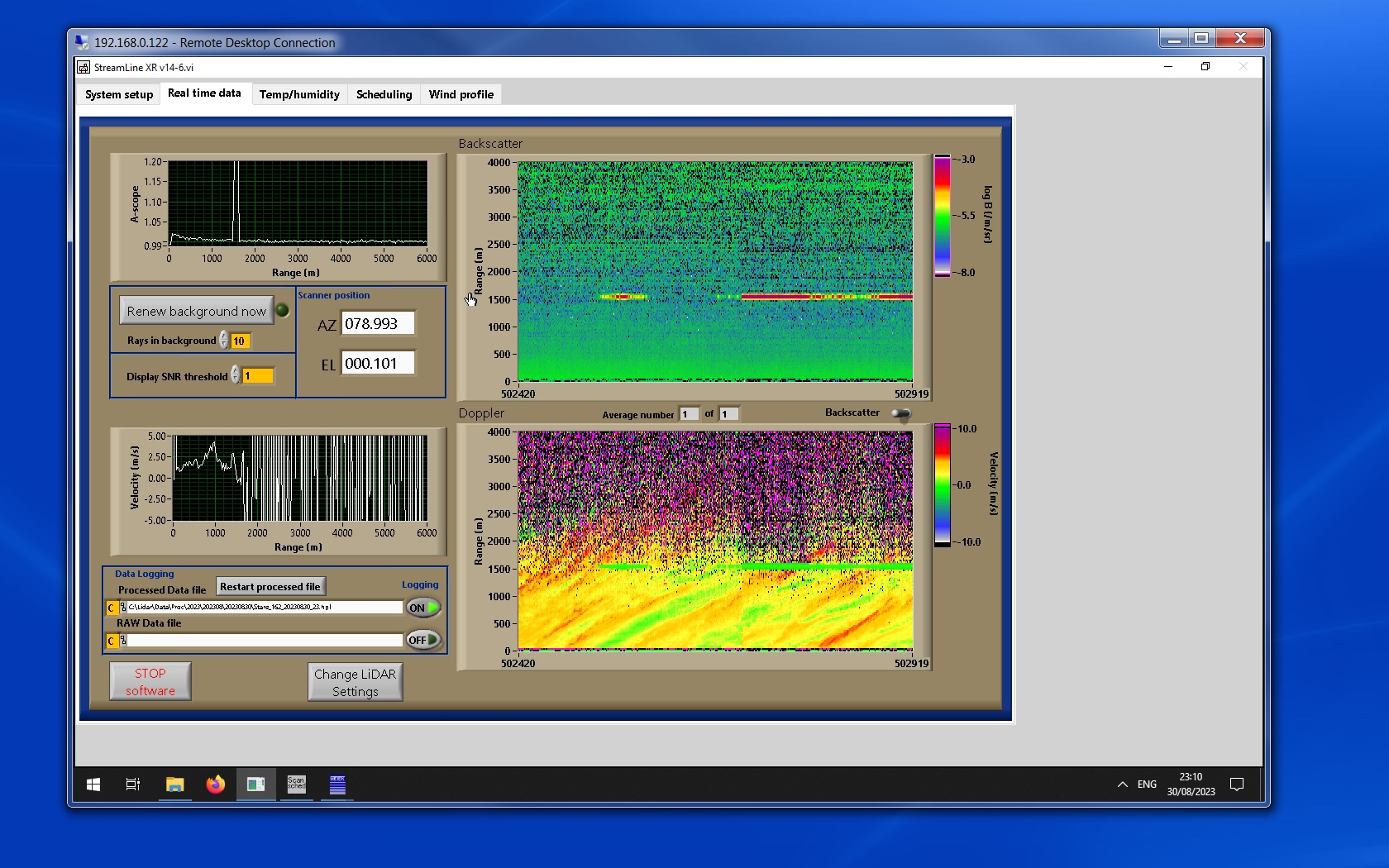Click the Backscatter log B color scale bar
1389x868 pixels.
click(943, 216)
